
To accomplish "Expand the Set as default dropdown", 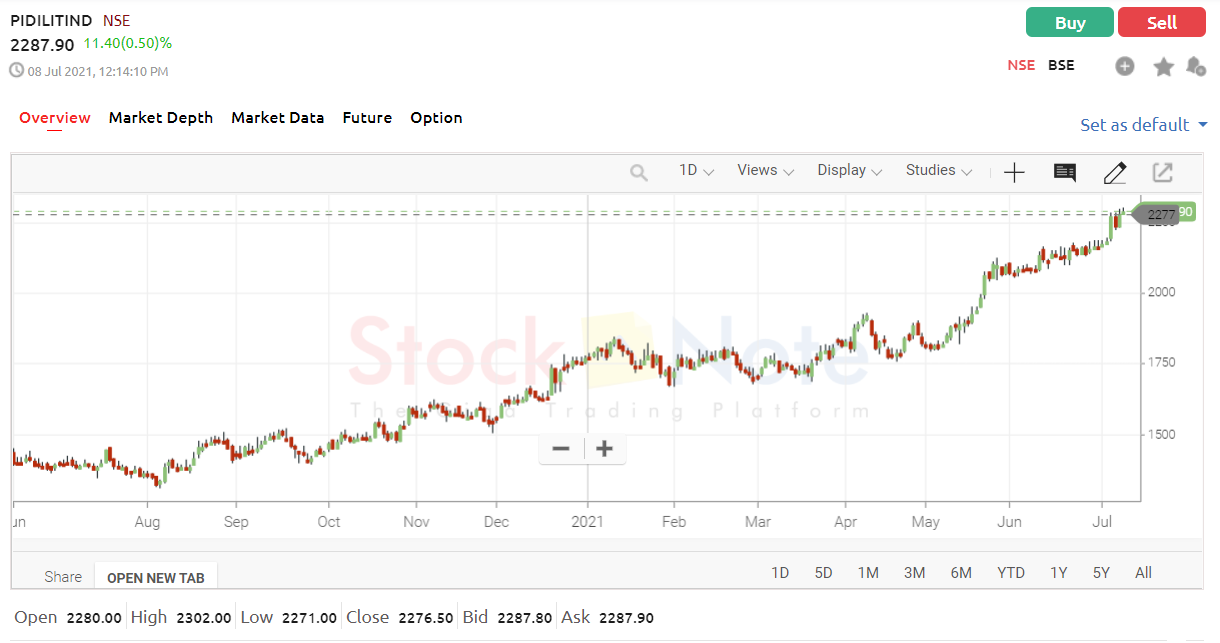I will [x=1144, y=125].
